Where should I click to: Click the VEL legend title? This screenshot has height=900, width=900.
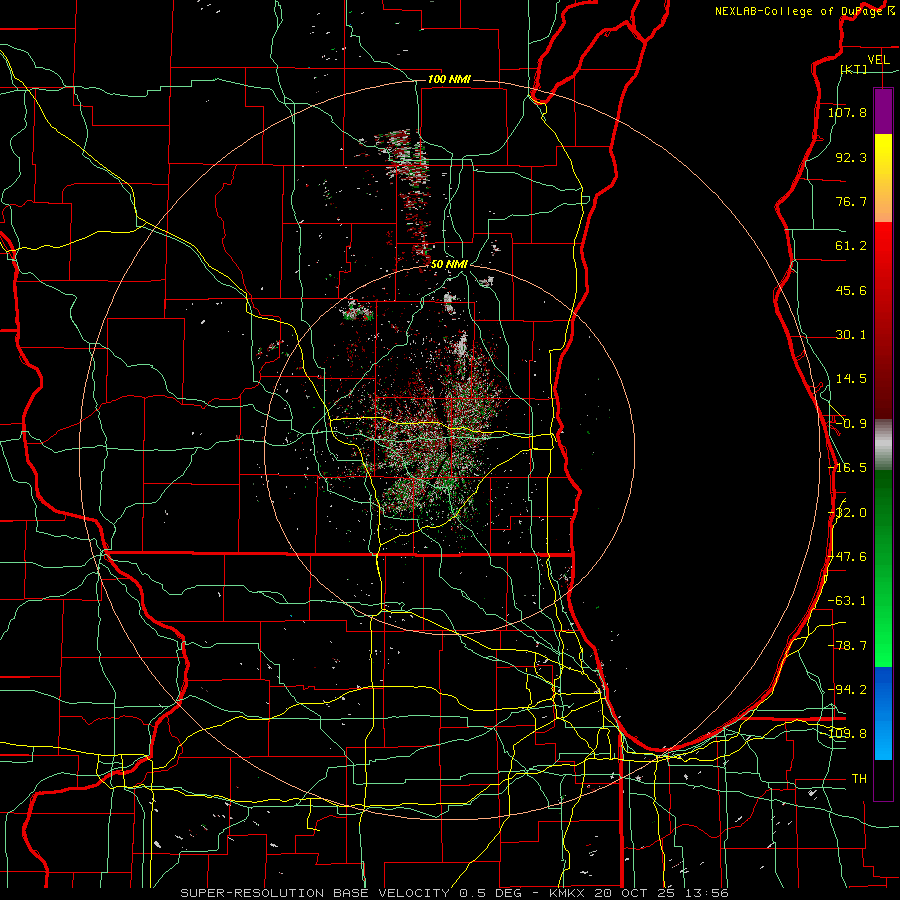click(878, 60)
